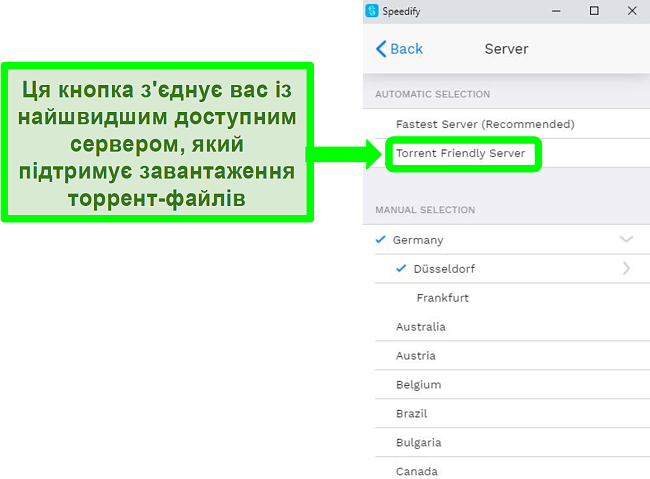Pick the Frankfurt server
Viewport: 650px width, 479px height.
(512, 298)
